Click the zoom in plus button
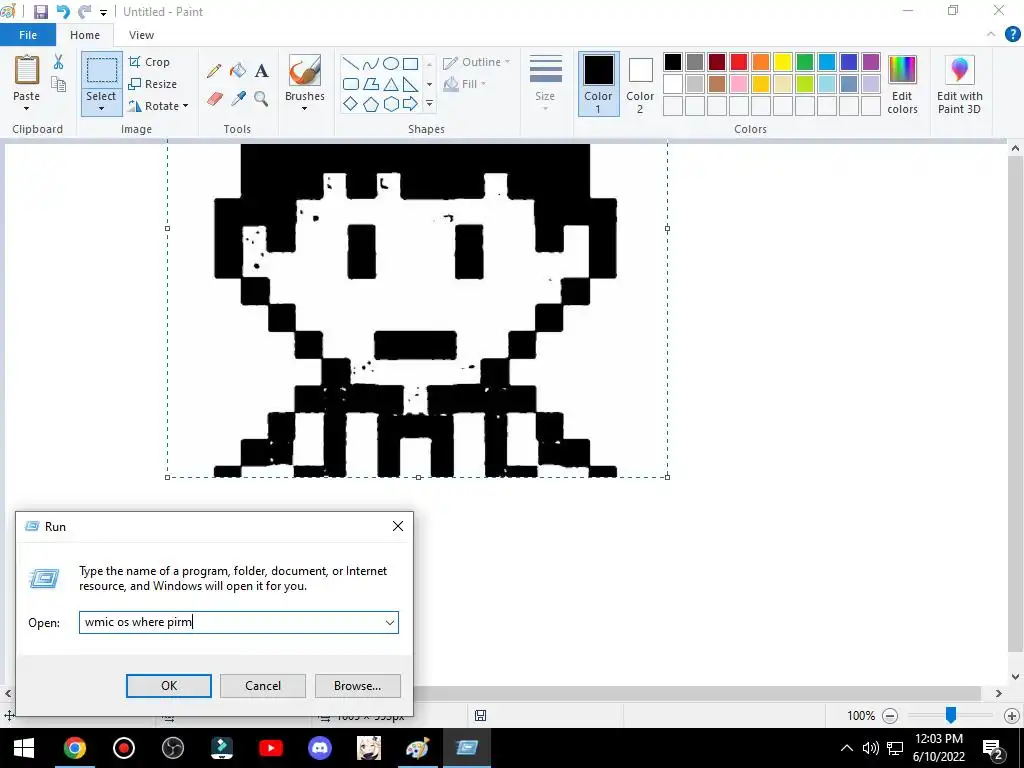This screenshot has height=768, width=1024. pyautogui.click(x=1011, y=716)
